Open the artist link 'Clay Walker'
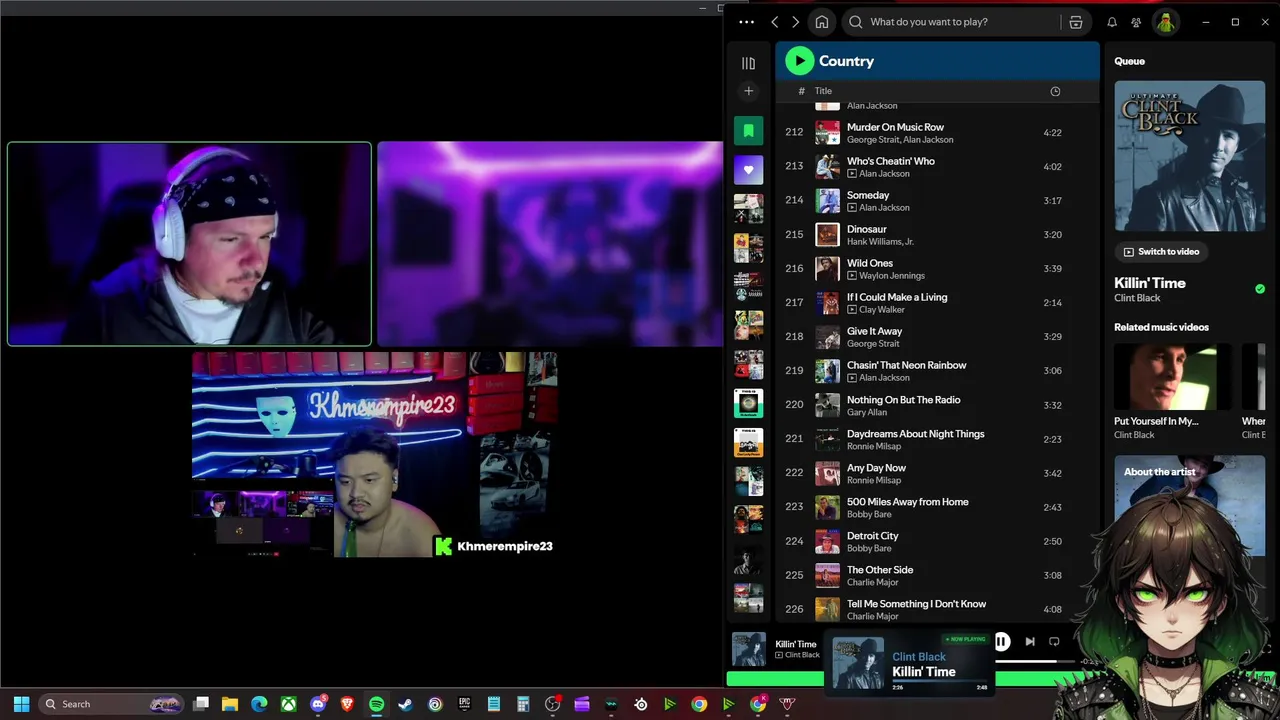This screenshot has width=1280, height=720. [882, 310]
